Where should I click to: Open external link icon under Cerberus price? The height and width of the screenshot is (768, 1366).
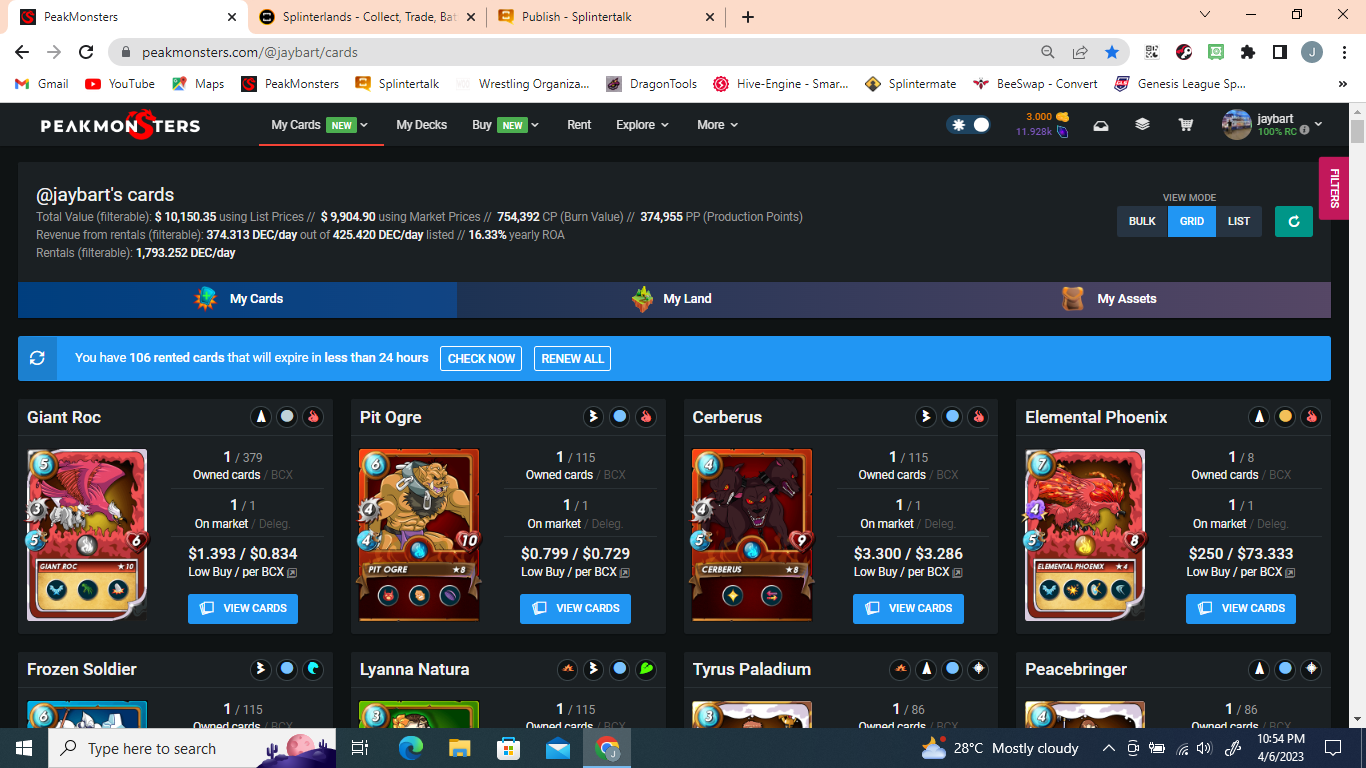point(957,573)
